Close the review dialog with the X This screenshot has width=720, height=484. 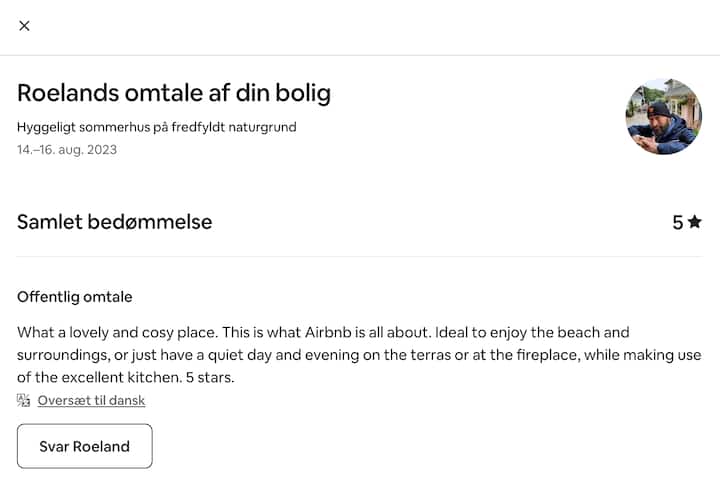point(24,26)
